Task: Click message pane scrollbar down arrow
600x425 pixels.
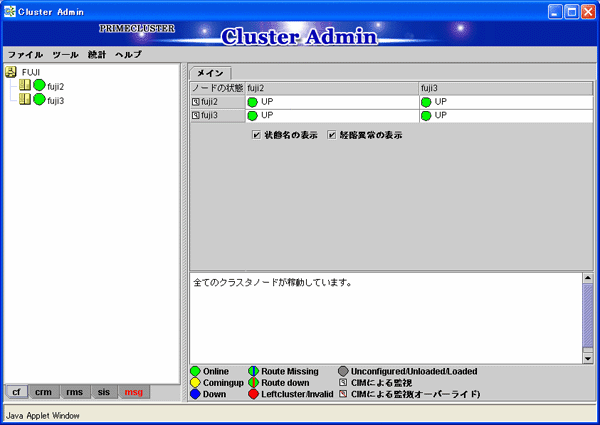Action: pos(588,358)
